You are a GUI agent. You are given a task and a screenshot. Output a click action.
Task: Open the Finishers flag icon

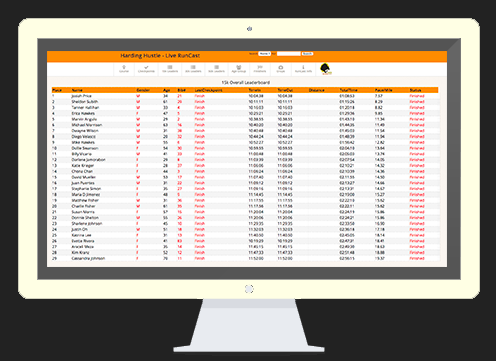[260, 69]
